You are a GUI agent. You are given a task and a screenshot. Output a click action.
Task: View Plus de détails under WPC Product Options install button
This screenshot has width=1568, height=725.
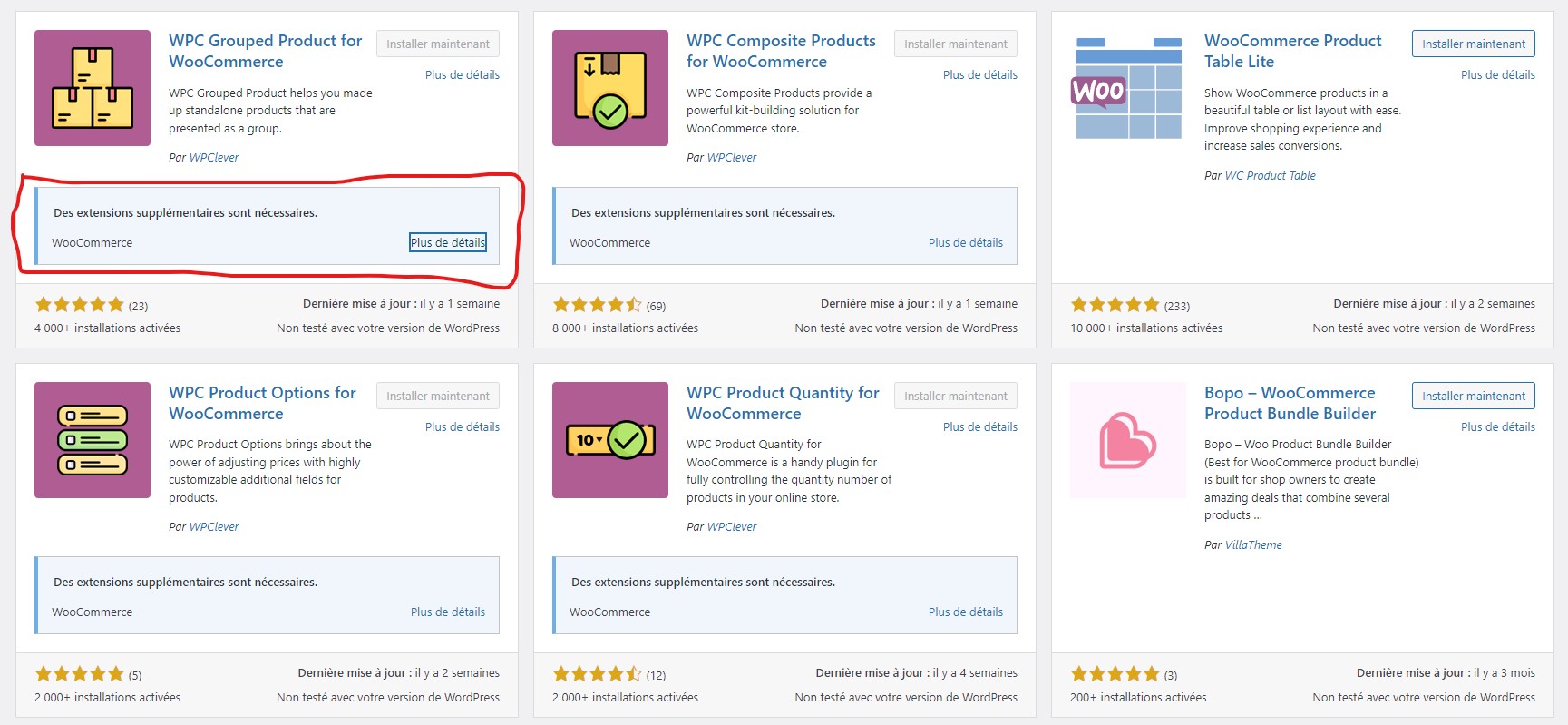pos(463,426)
